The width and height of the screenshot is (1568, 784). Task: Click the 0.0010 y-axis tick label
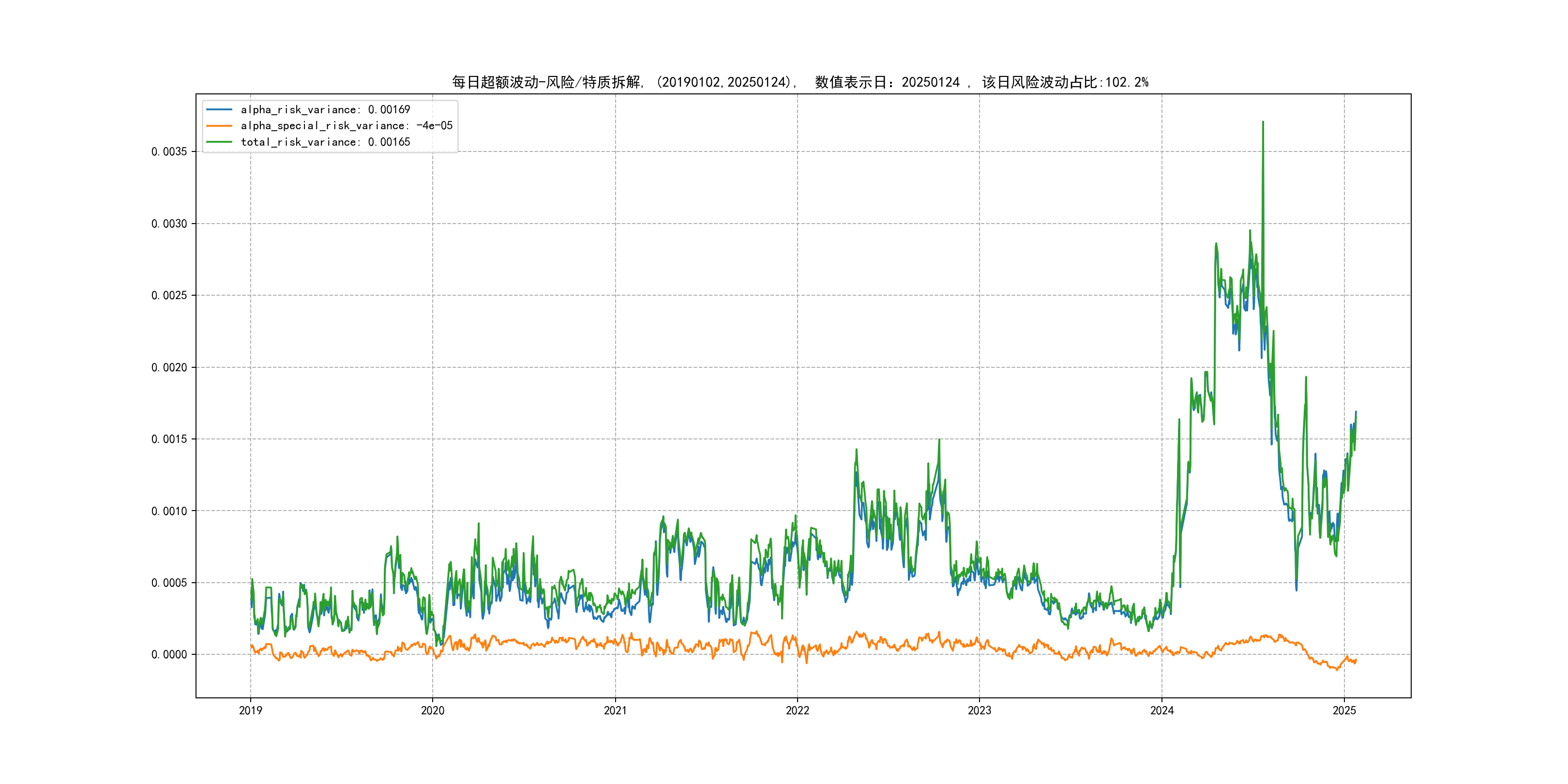(x=169, y=512)
